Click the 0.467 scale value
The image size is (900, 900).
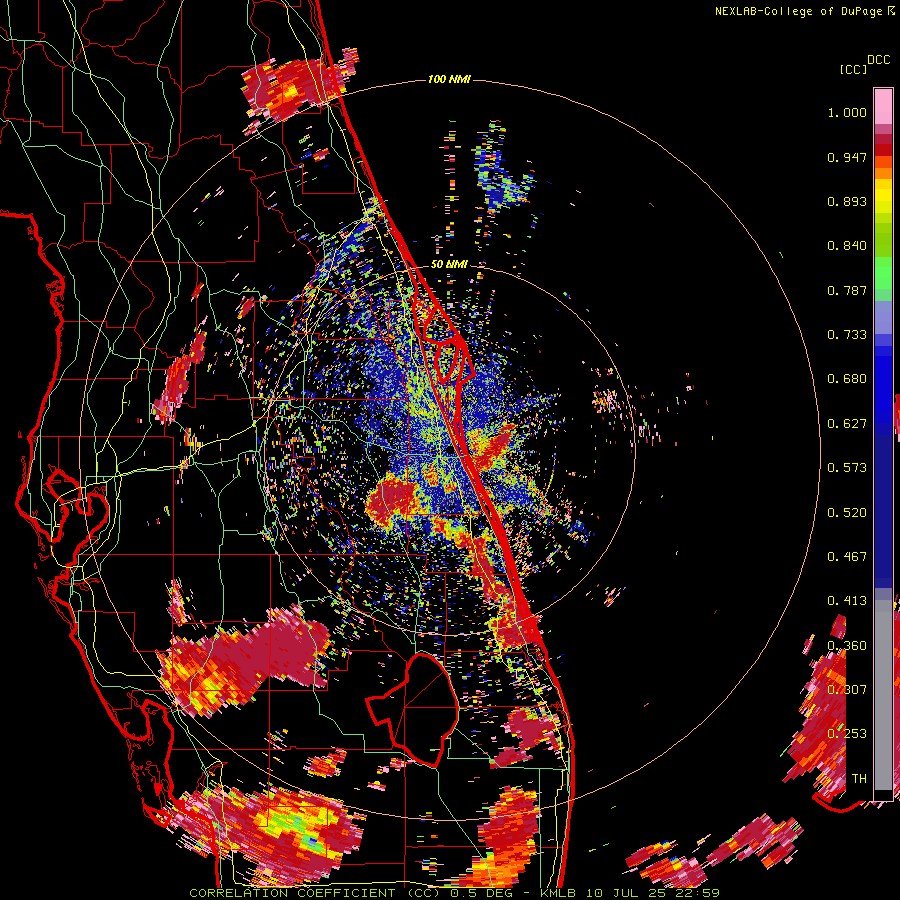847,557
